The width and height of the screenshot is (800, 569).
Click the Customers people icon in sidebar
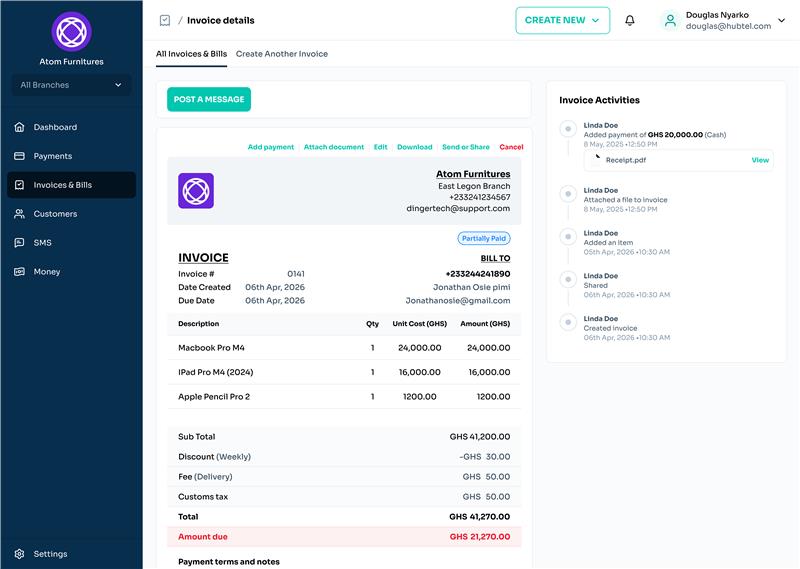[20, 214]
